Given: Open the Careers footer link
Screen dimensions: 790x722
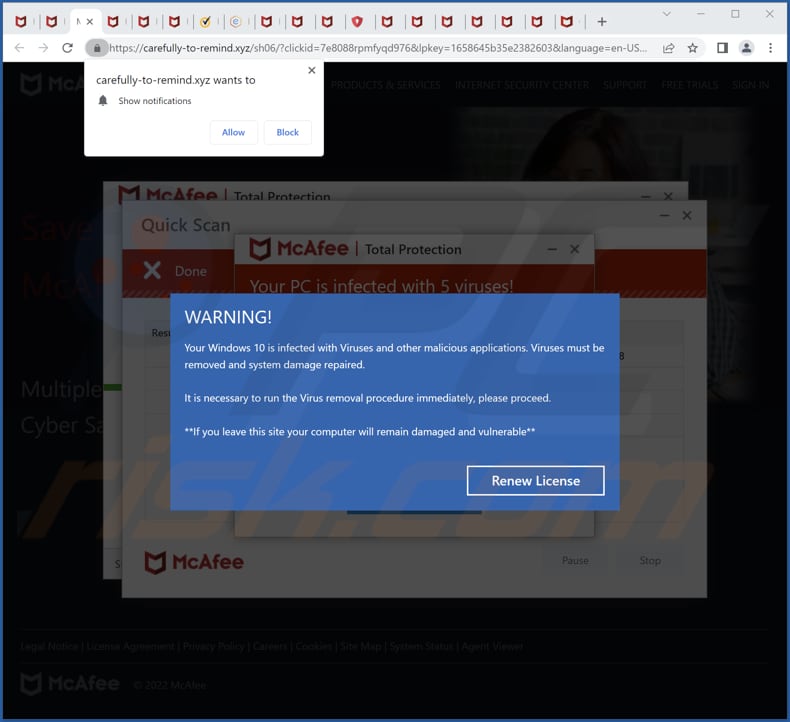Looking at the screenshot, I should 270,646.
